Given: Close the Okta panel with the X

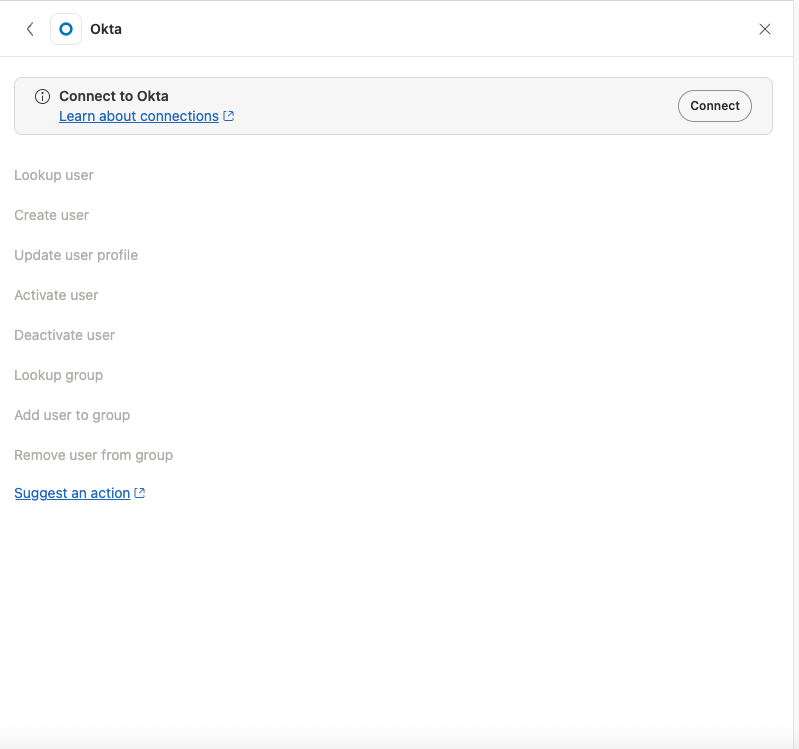Looking at the screenshot, I should click(764, 29).
